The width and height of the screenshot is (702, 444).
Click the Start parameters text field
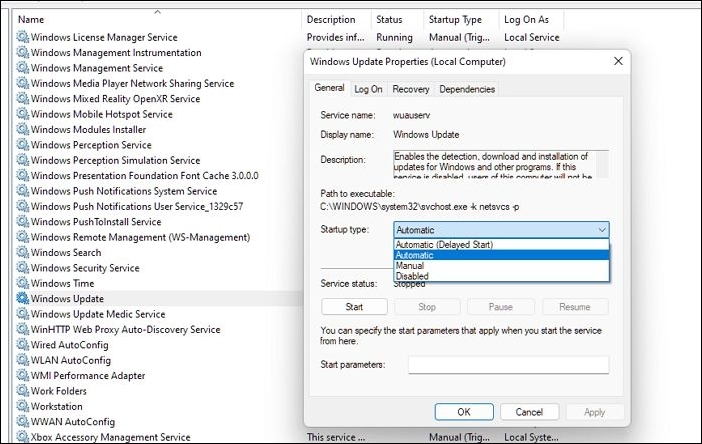click(508, 365)
